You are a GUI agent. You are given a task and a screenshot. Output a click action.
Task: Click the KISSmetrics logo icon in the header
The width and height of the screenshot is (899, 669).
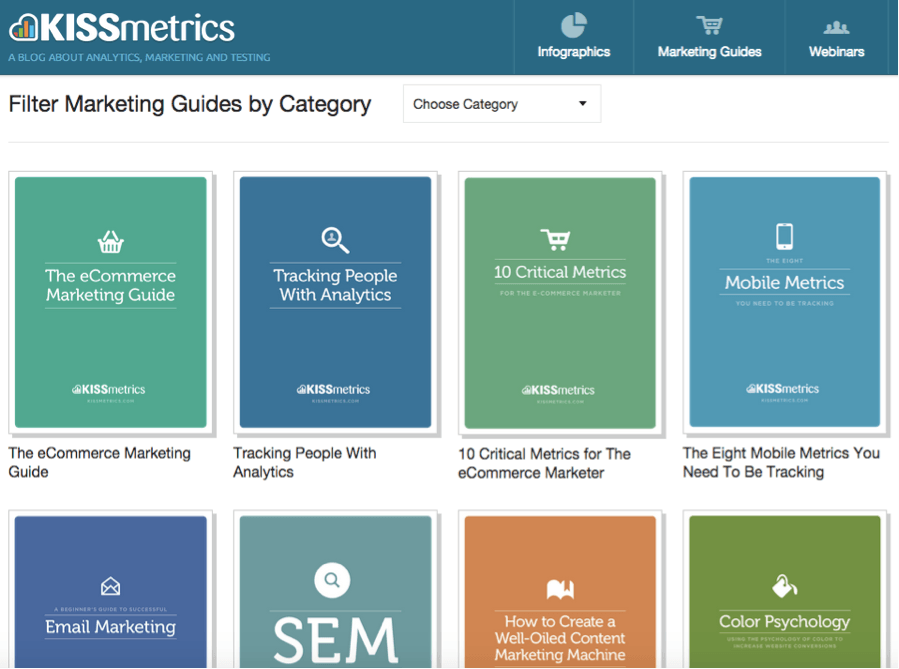click(x=24, y=28)
